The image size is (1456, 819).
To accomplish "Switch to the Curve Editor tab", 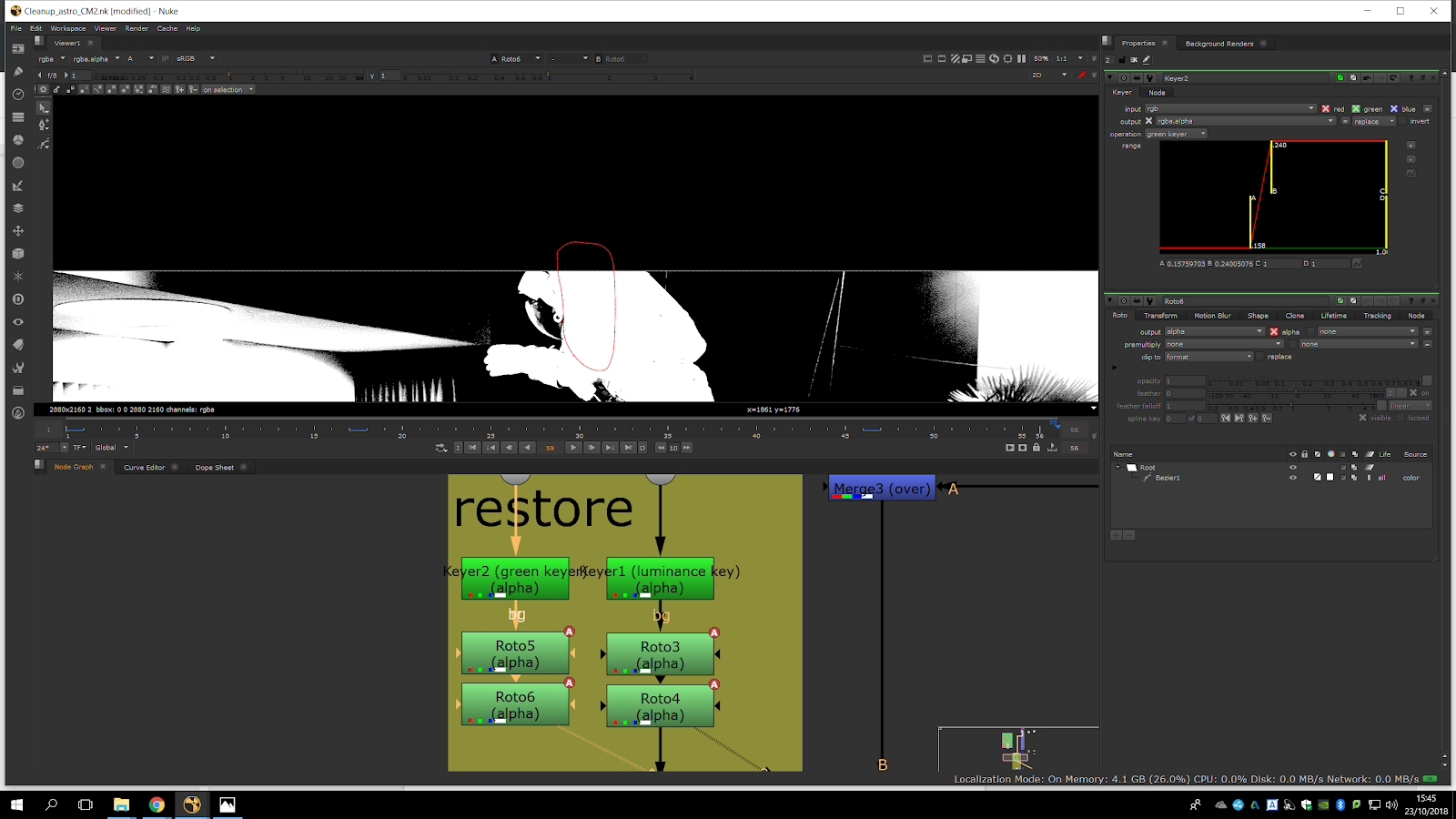I will click(144, 468).
